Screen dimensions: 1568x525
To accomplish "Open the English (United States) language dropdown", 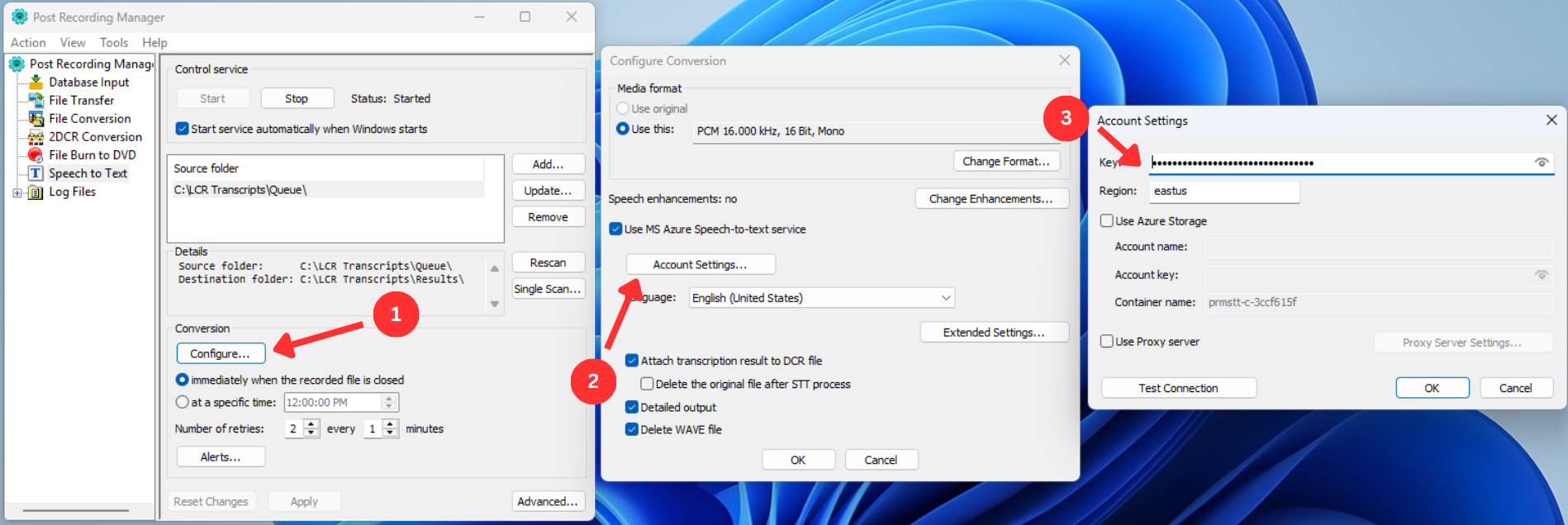I will click(822, 298).
